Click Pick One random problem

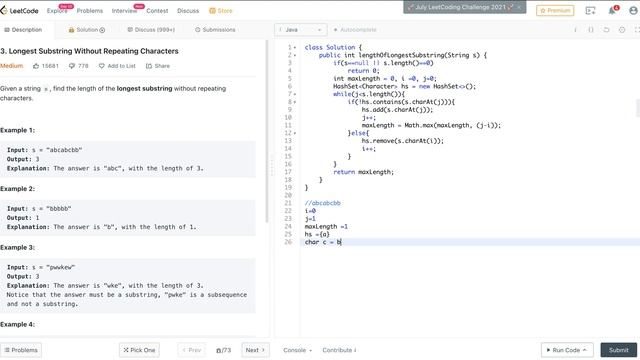(x=139, y=350)
